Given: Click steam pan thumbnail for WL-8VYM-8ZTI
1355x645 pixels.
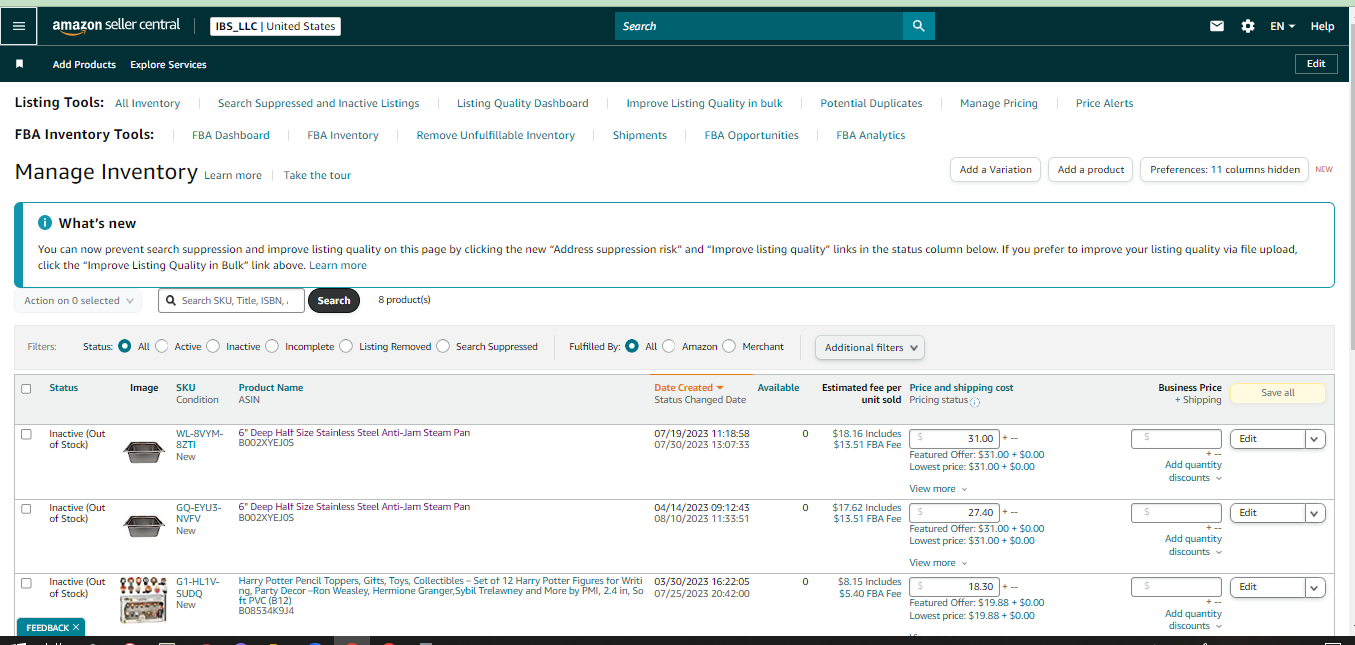Looking at the screenshot, I should (x=143, y=452).
